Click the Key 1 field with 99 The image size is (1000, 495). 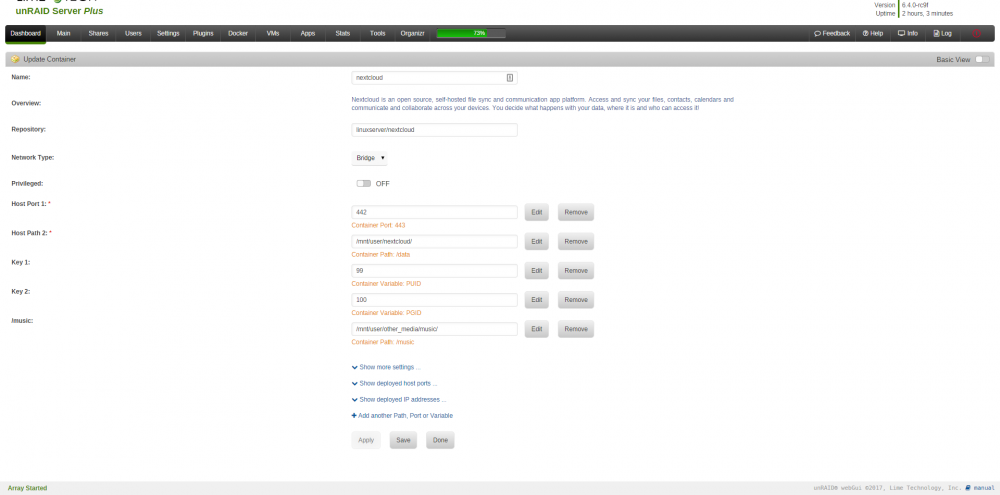(x=434, y=270)
